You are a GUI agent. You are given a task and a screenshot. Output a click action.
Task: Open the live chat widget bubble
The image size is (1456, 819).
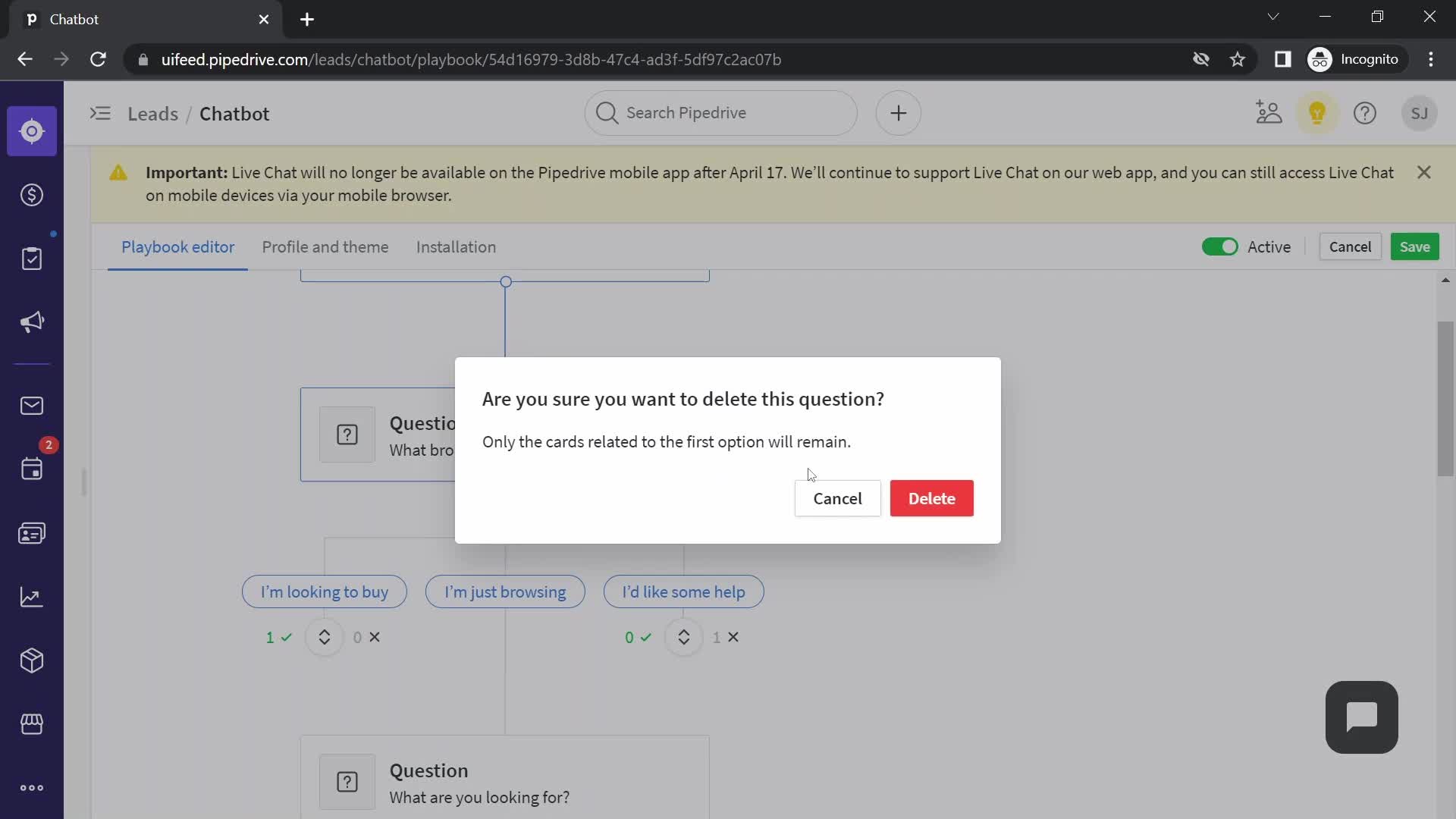[x=1362, y=717]
